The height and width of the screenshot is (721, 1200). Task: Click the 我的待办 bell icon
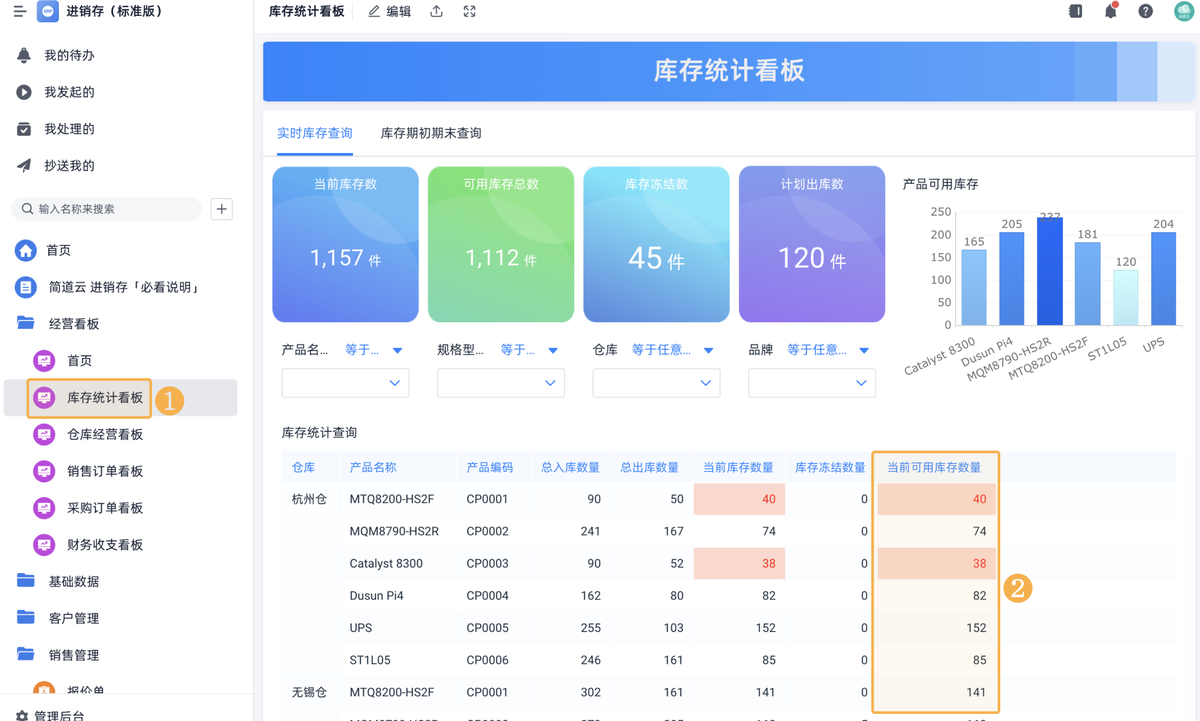(x=24, y=54)
